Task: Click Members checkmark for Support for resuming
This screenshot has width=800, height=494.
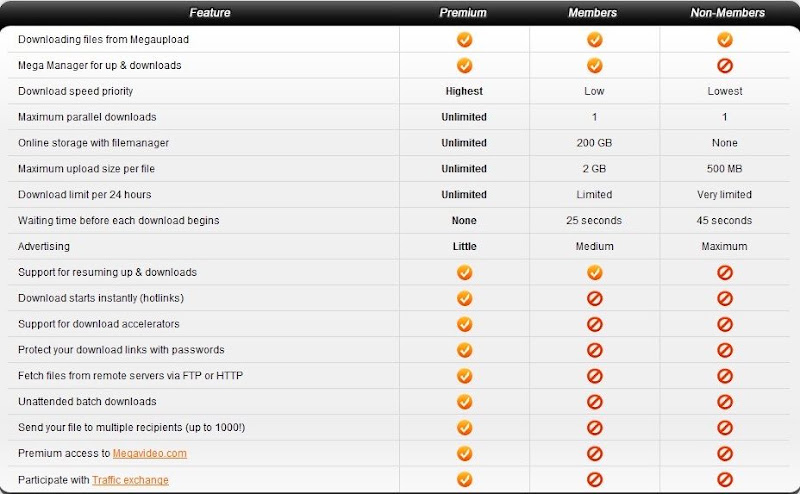Action: click(594, 272)
